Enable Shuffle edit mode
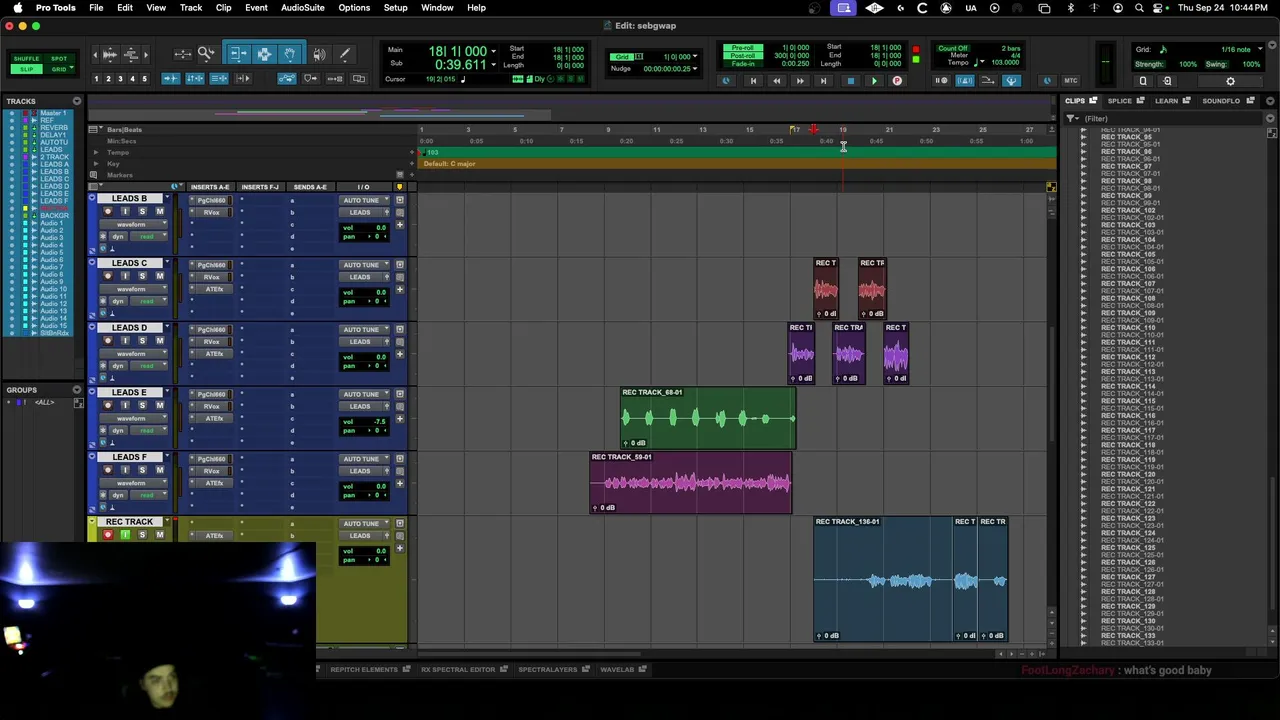Image resolution: width=1280 pixels, height=720 pixels. 27,58
